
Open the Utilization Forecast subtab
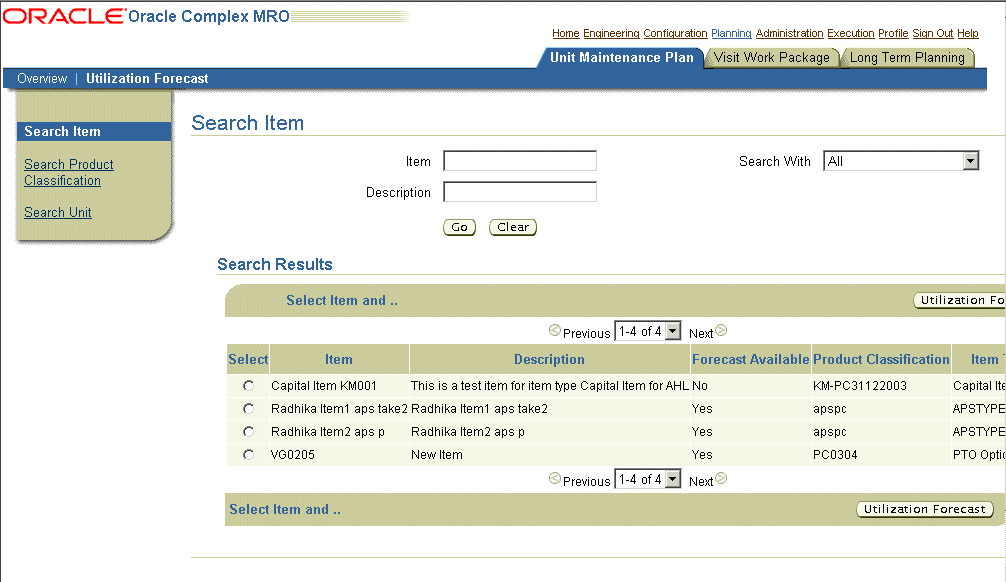tap(147, 78)
